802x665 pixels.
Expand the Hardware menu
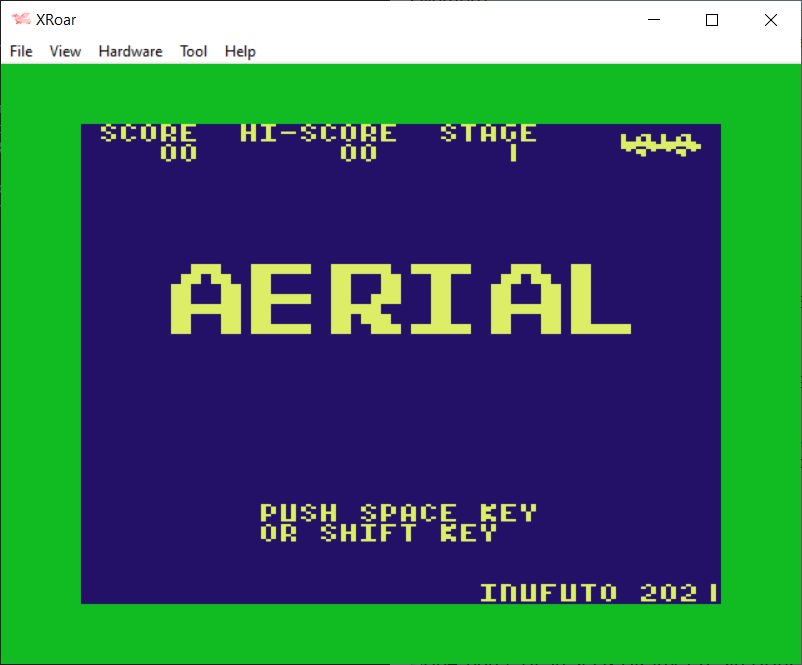click(130, 51)
